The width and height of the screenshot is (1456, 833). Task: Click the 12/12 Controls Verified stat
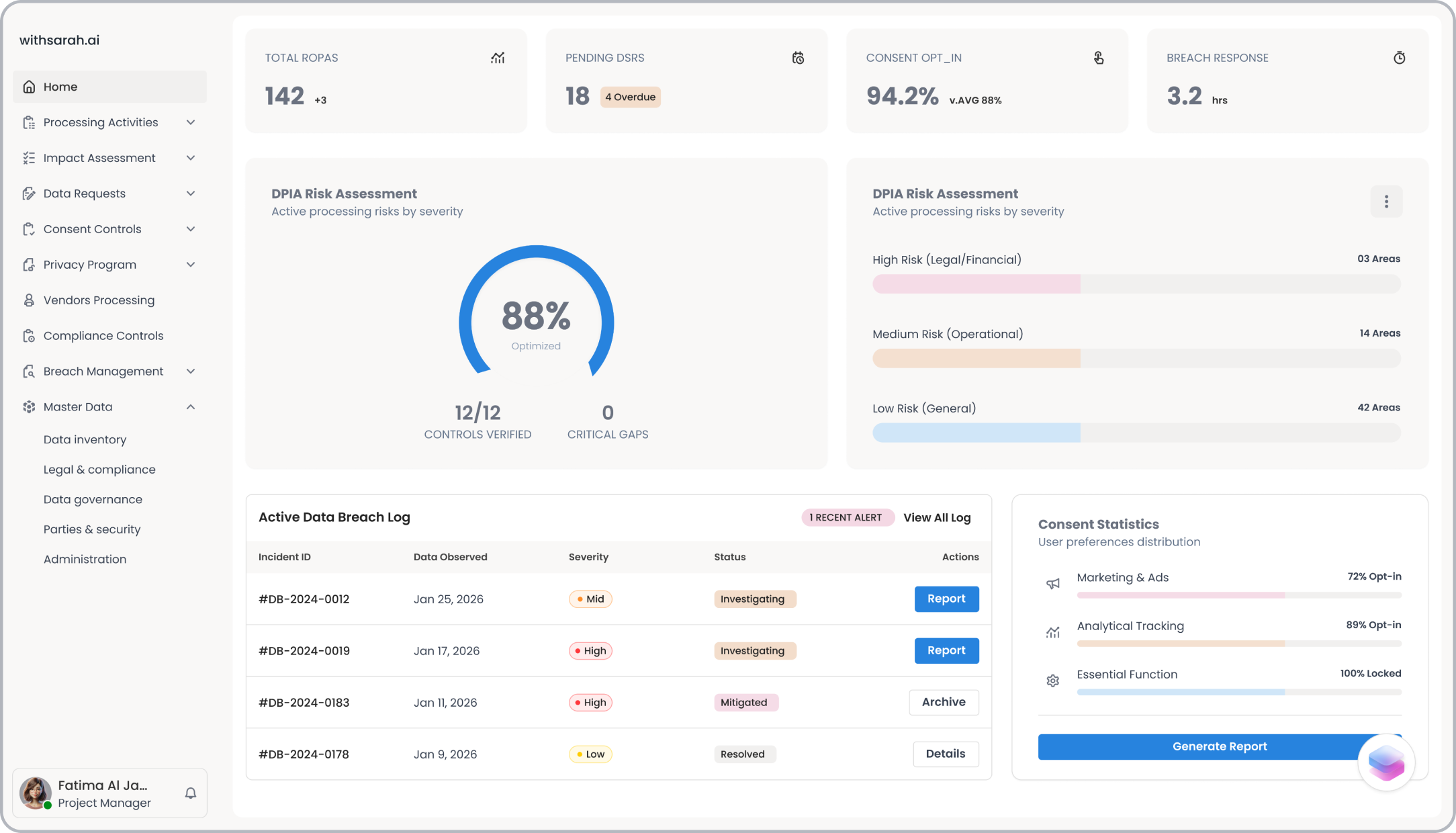[477, 421]
